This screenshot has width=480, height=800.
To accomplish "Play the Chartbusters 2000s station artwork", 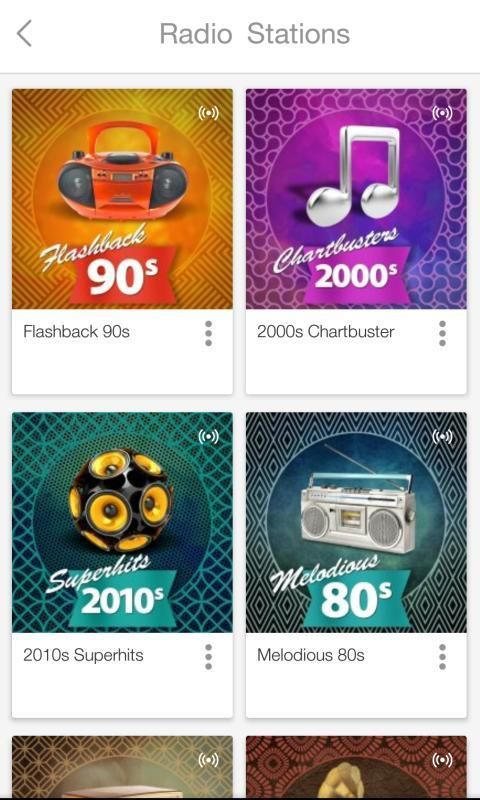I will point(356,199).
